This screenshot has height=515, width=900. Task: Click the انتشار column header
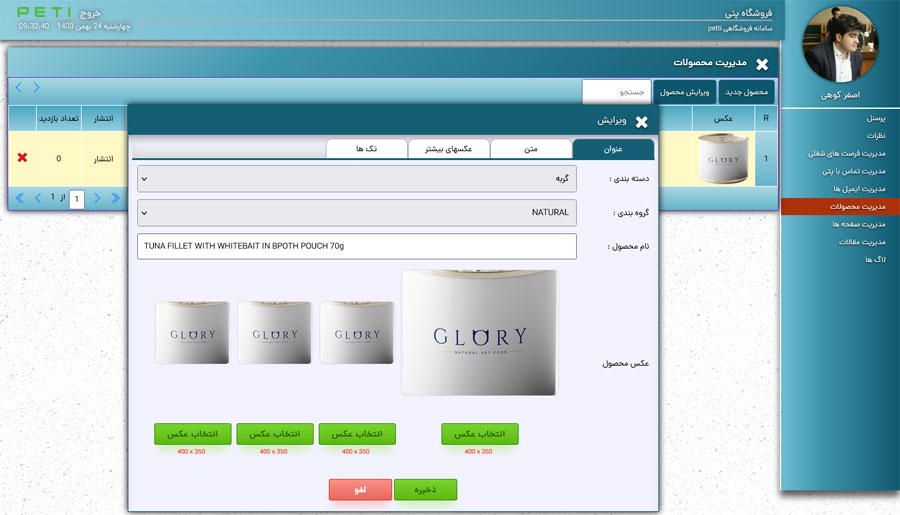(103, 118)
